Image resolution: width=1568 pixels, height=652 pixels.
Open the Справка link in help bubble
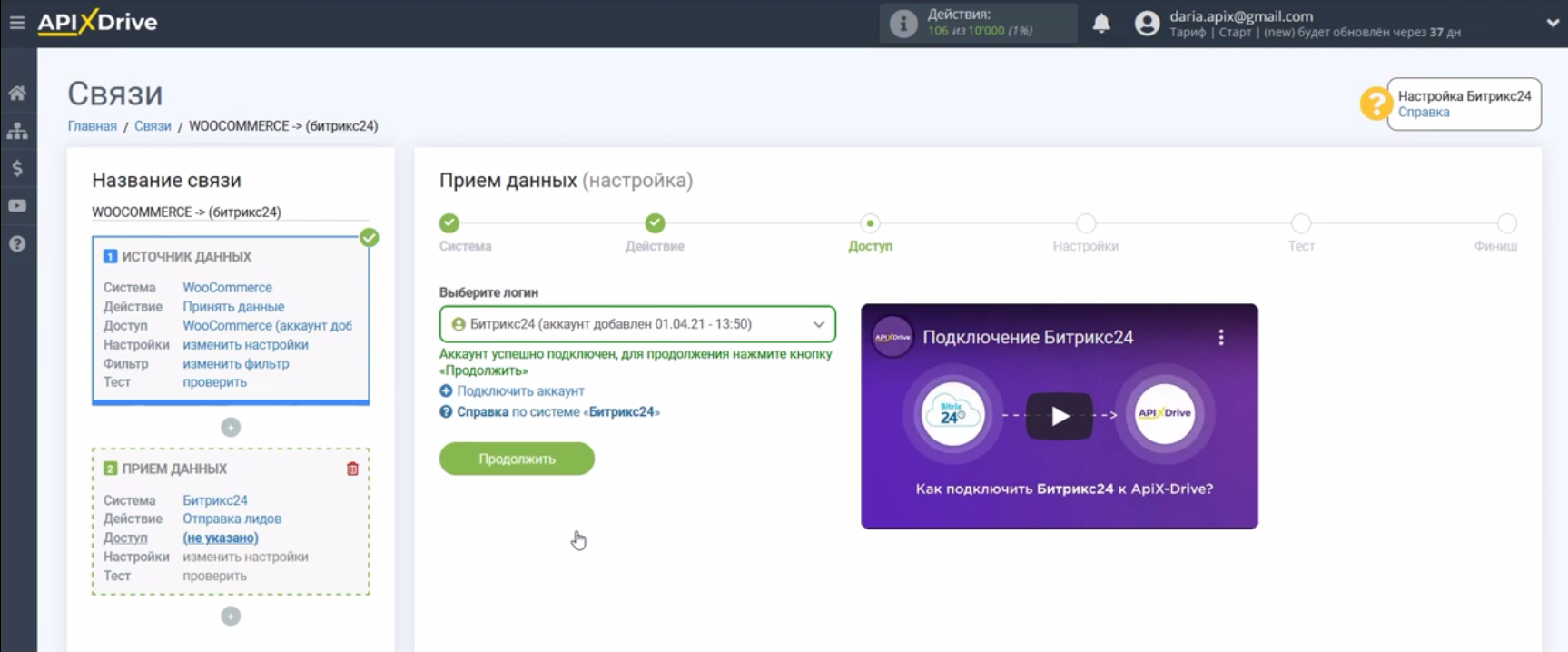pos(1423,113)
